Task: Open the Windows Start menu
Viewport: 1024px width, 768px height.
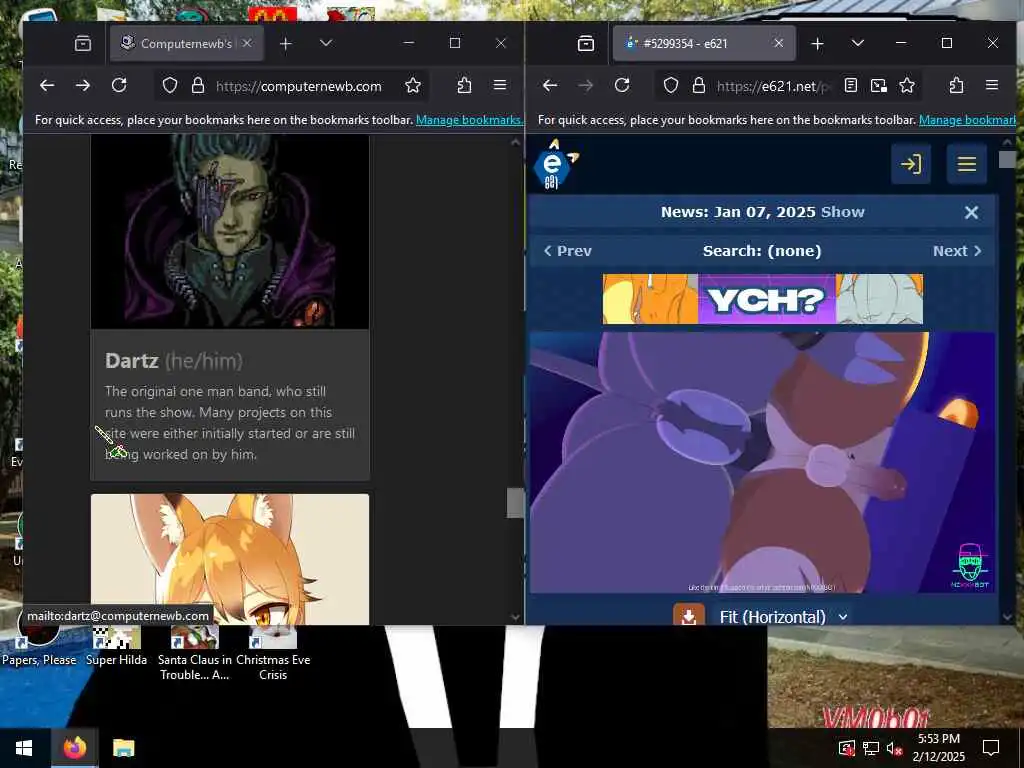Action: point(24,748)
